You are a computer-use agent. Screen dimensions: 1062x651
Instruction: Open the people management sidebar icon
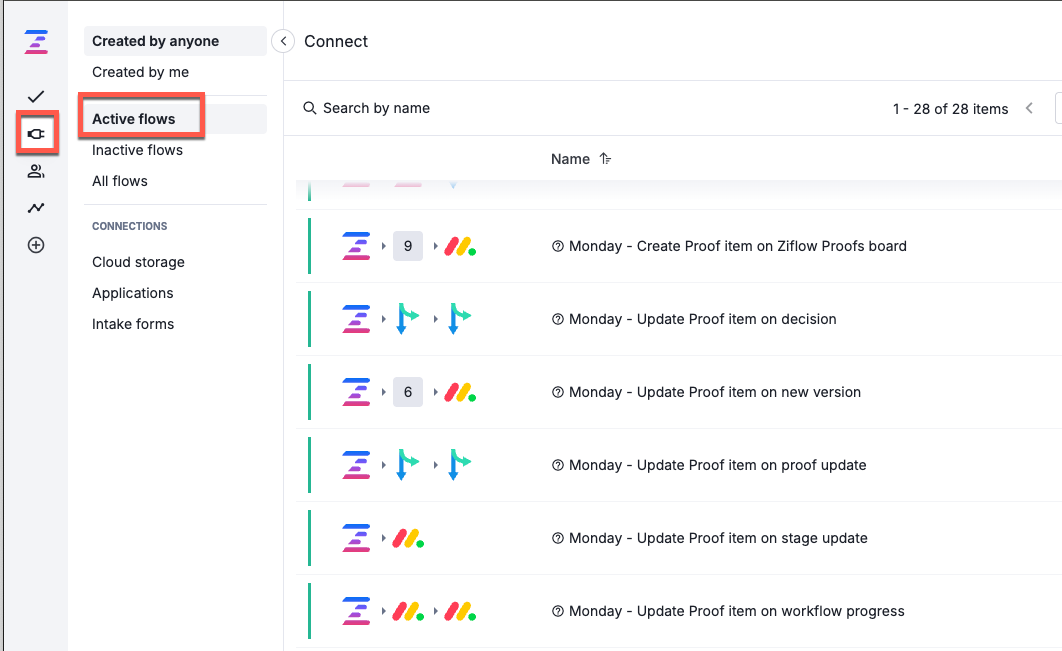click(x=36, y=170)
